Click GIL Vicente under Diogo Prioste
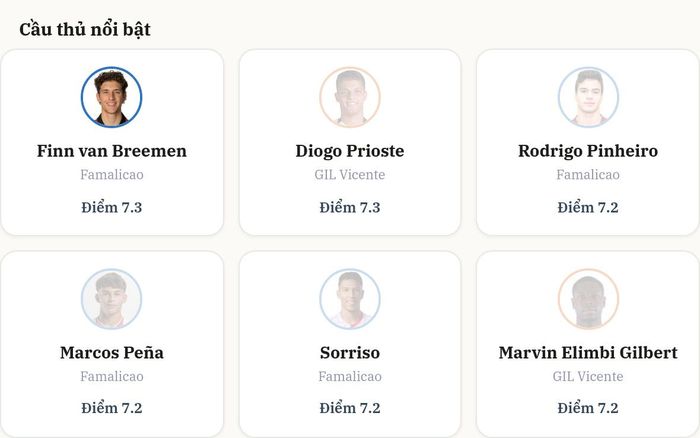This screenshot has width=700, height=438. point(350,175)
